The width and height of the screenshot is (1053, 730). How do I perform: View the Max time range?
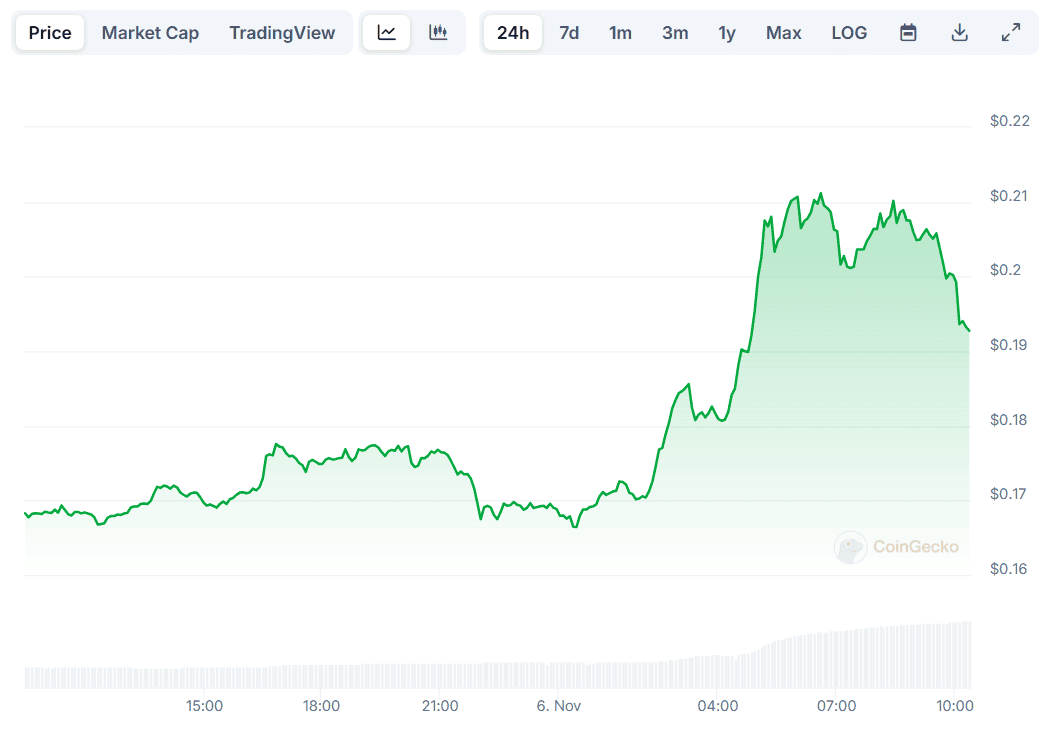coord(783,33)
